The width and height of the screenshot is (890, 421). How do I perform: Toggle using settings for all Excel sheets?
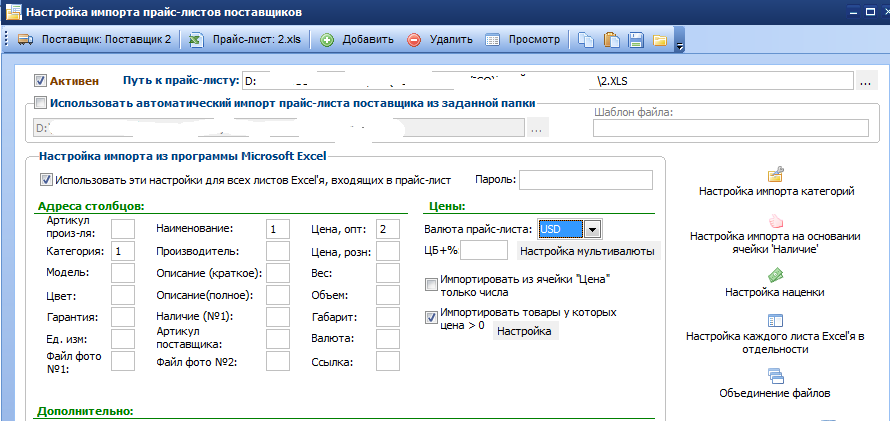[x=46, y=180]
